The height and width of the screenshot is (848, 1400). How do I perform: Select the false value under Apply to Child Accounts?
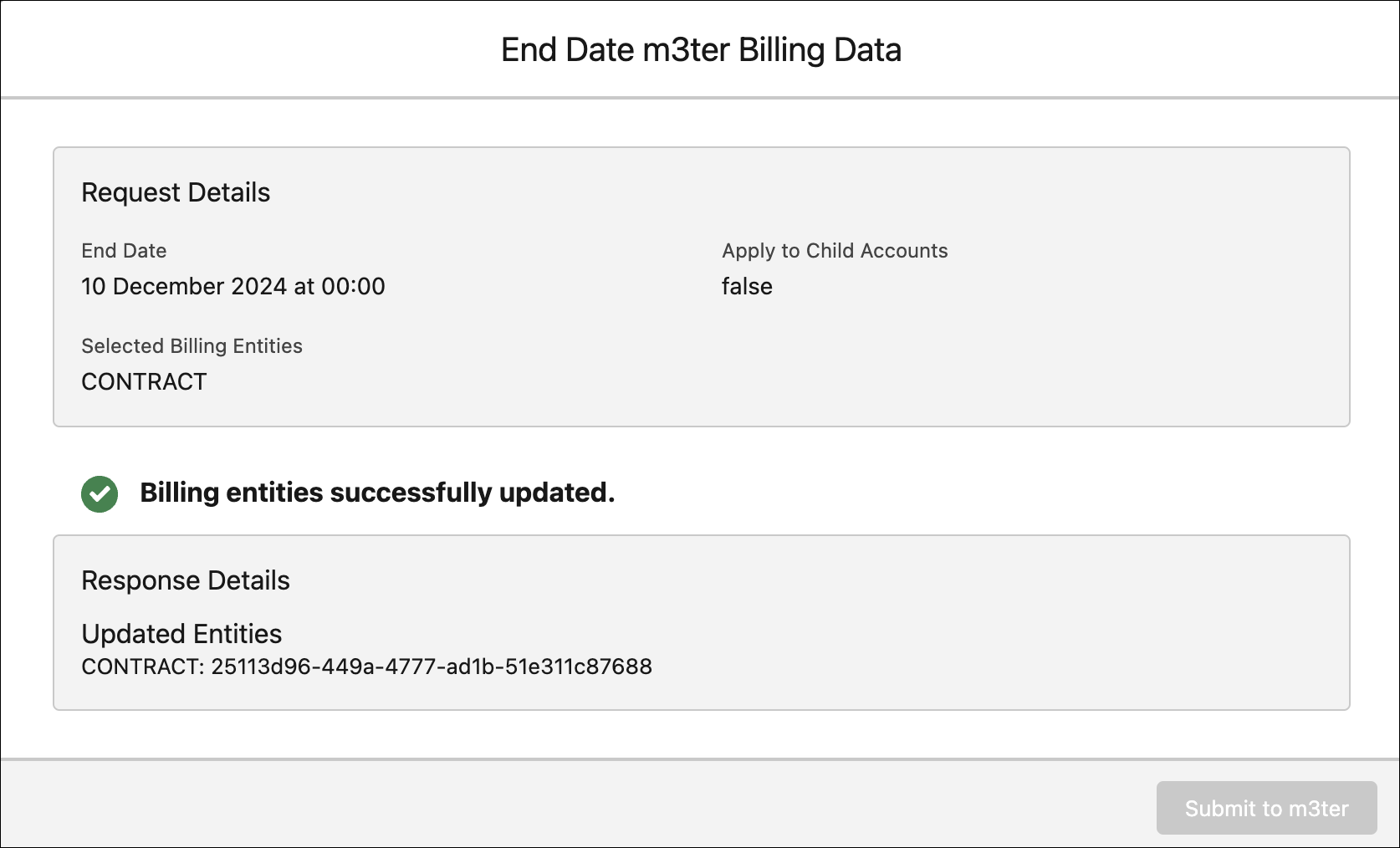point(747,286)
